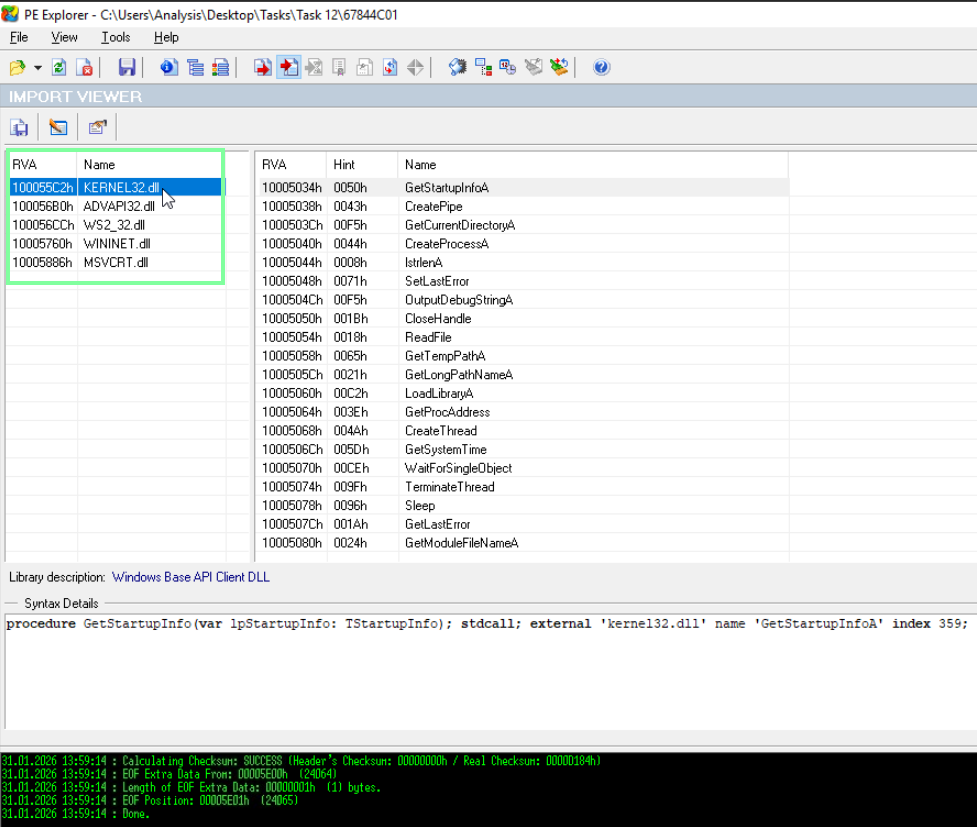Screen dimensions: 977x827
Task: Click the blue Help question mark icon
Action: 601,67
